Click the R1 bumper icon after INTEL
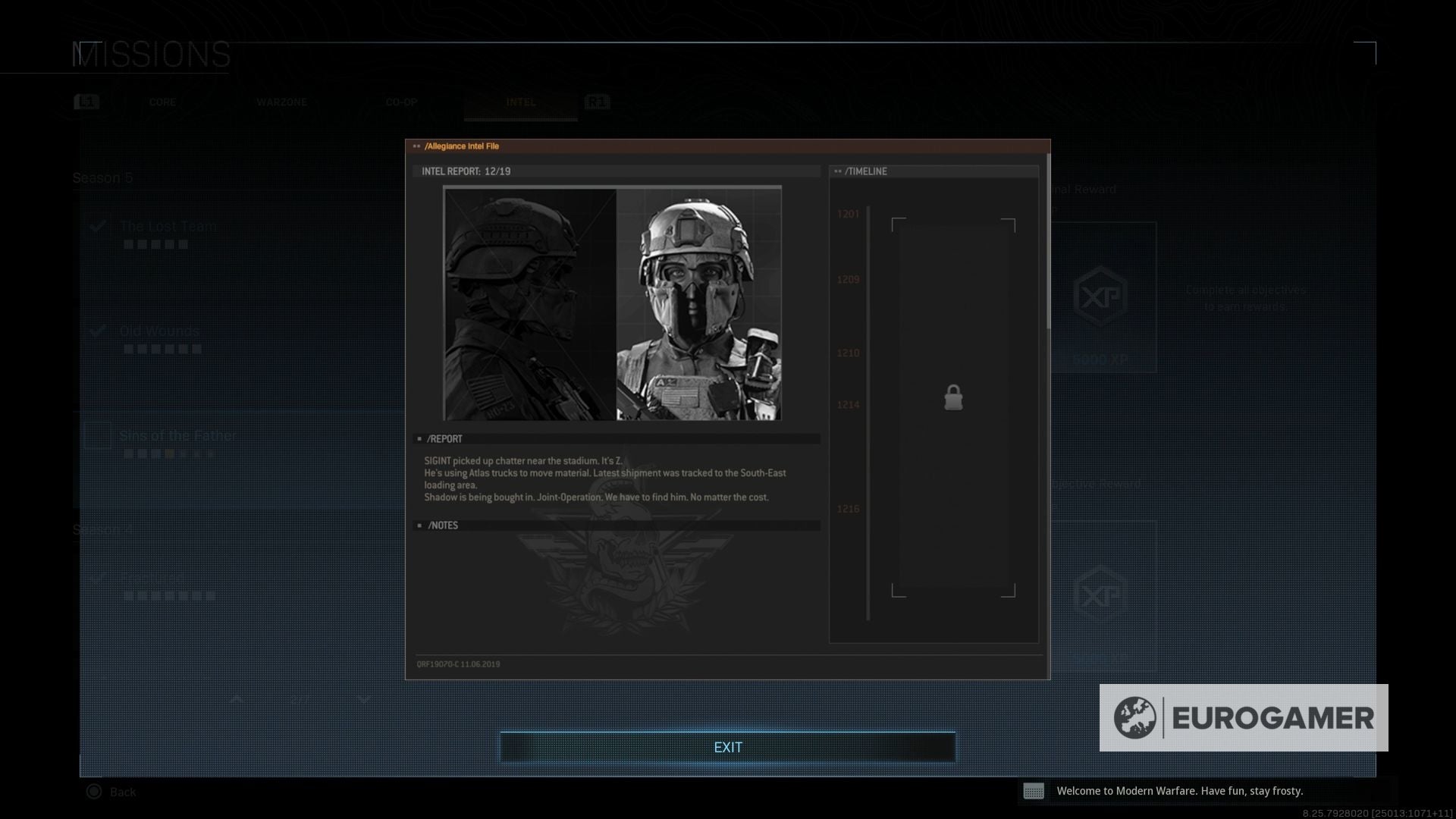Image resolution: width=1456 pixels, height=819 pixels. coord(597,102)
